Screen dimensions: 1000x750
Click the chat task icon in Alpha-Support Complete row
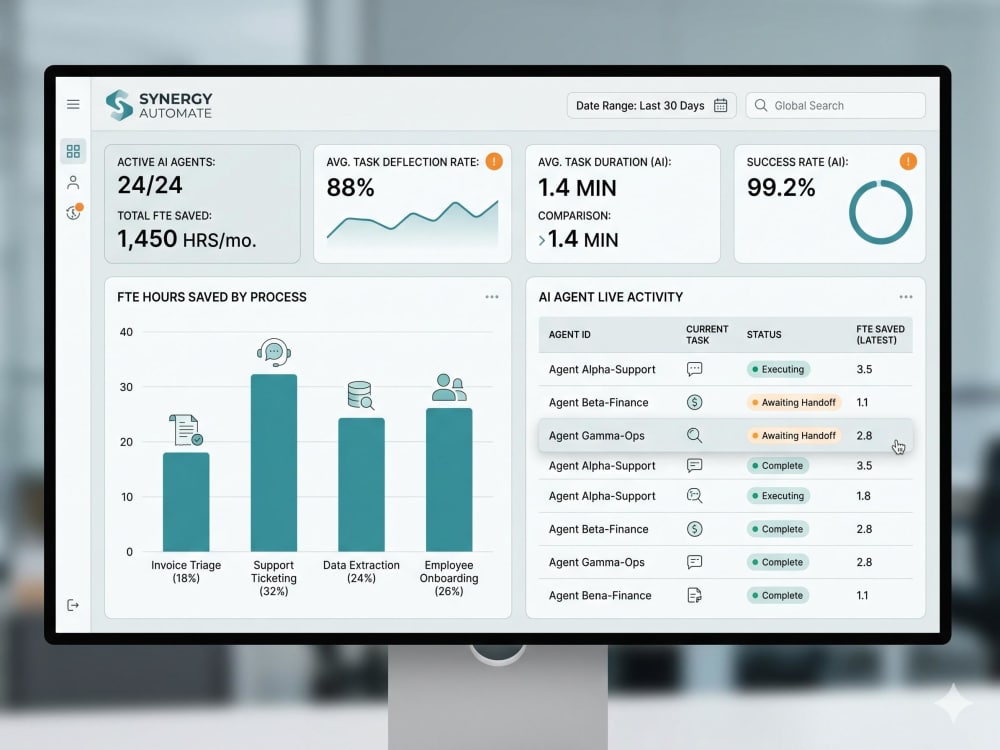(695, 465)
